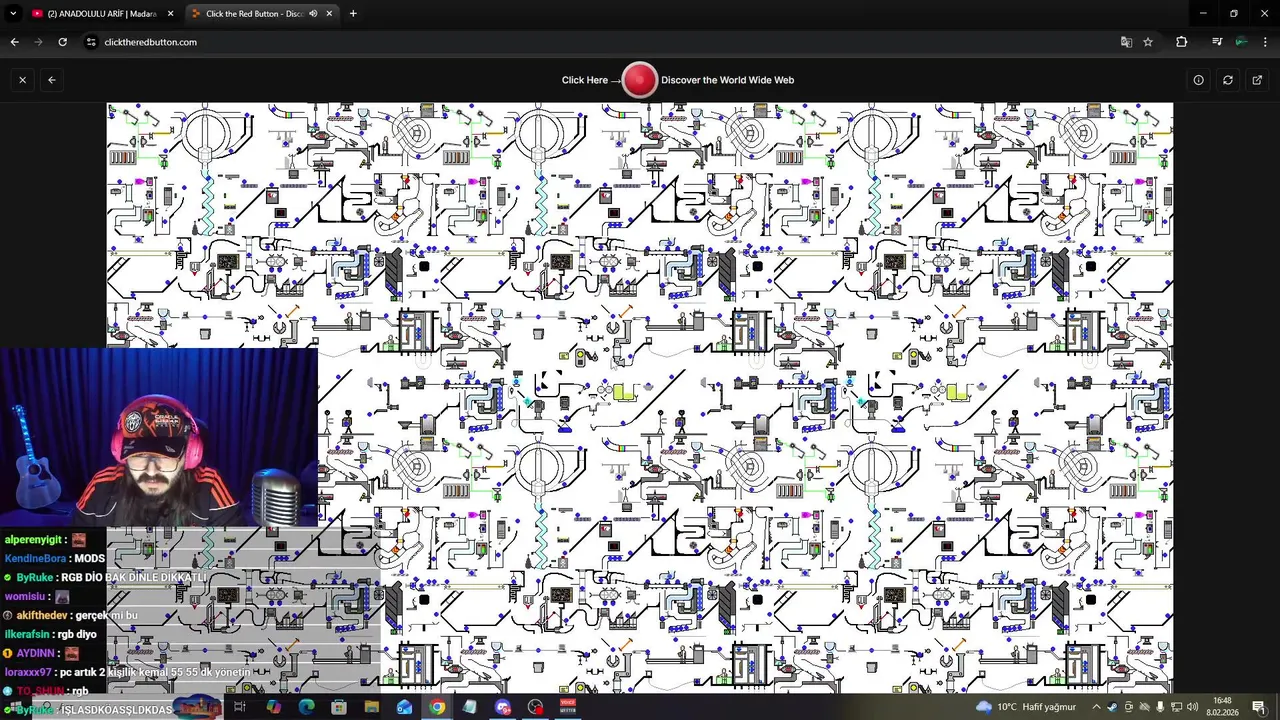This screenshot has width=1280, height=720.
Task: Click the Chrome icon on the taskbar
Action: click(437, 707)
